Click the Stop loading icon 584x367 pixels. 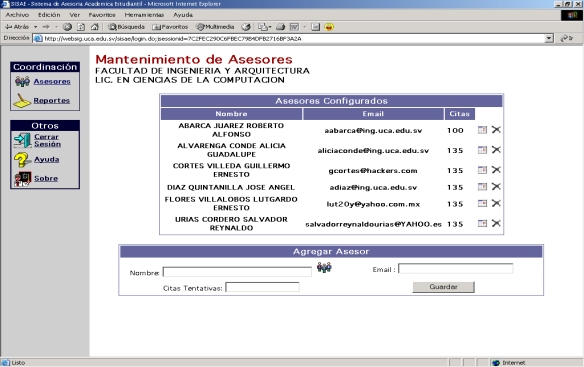(x=67, y=27)
